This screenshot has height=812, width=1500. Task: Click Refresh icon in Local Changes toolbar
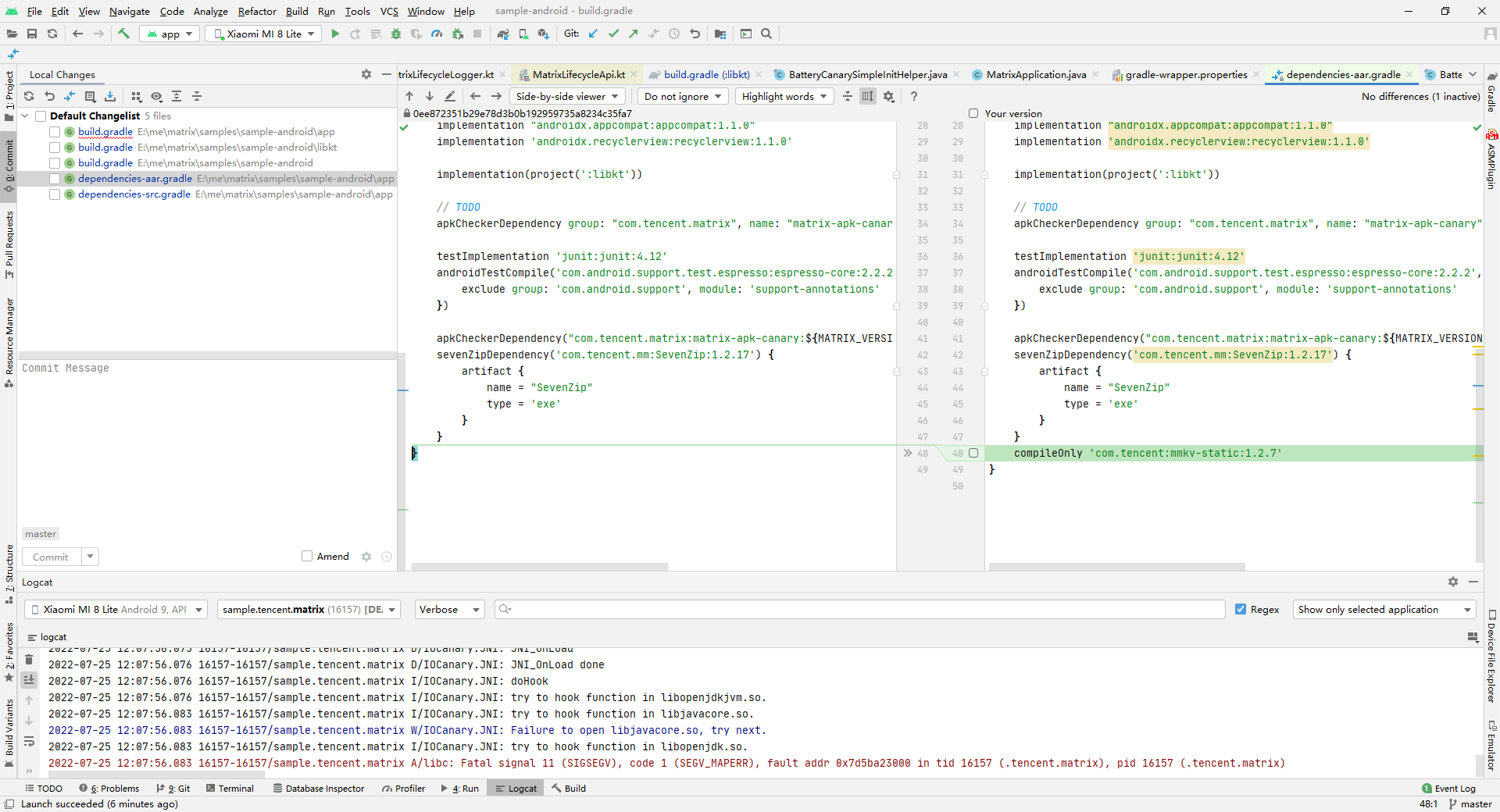pos(29,96)
